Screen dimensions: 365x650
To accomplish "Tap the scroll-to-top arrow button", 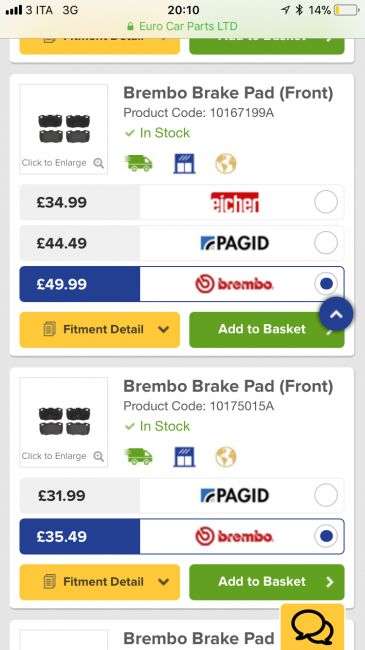I will 336,314.
